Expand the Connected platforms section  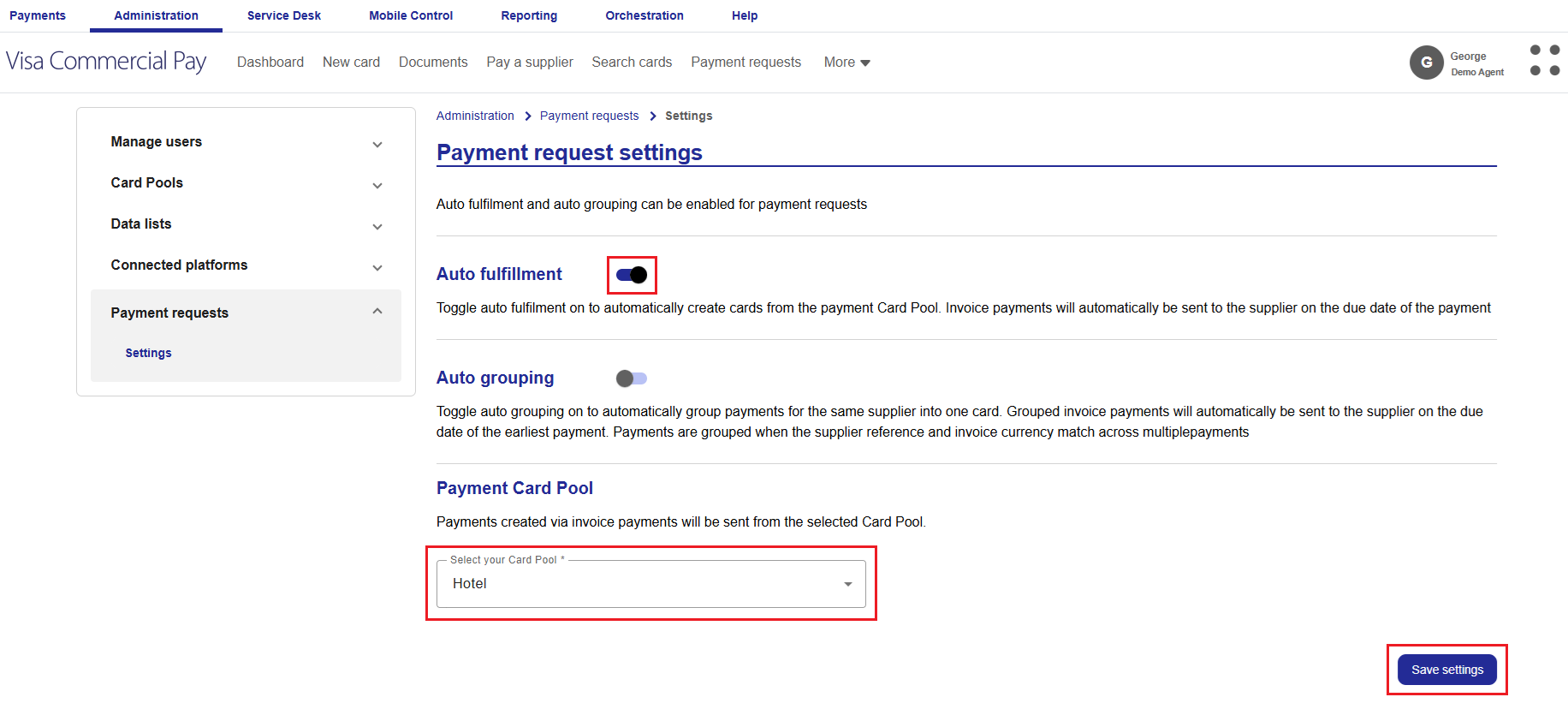(246, 265)
